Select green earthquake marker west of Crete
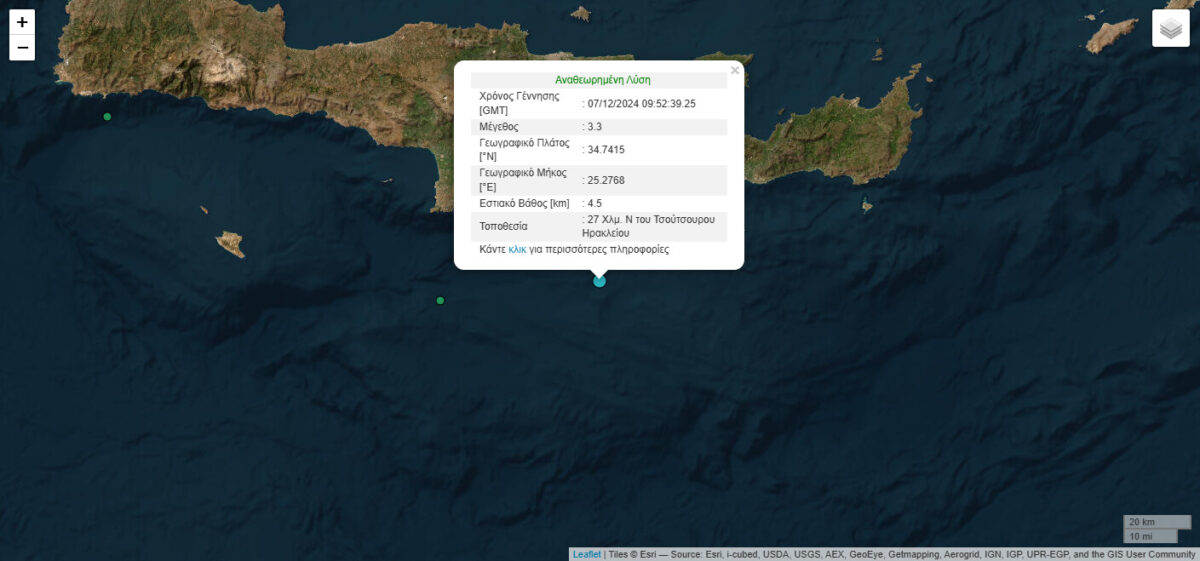1200x561 pixels. click(107, 117)
